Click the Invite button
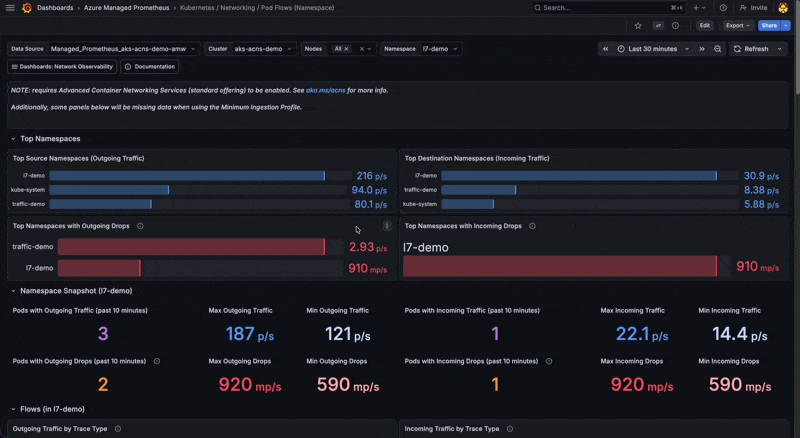Screen dimensions: 800x438 coord(754,8)
